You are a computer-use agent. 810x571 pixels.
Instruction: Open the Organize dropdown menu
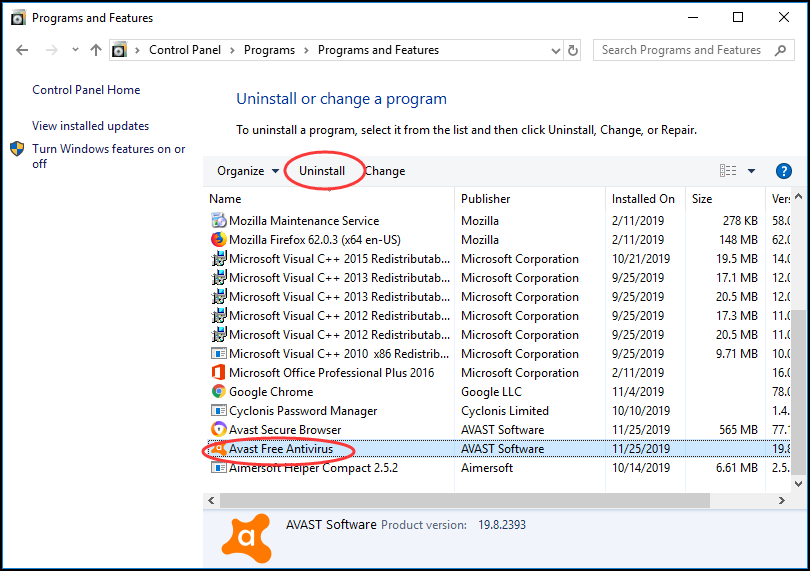click(x=248, y=171)
